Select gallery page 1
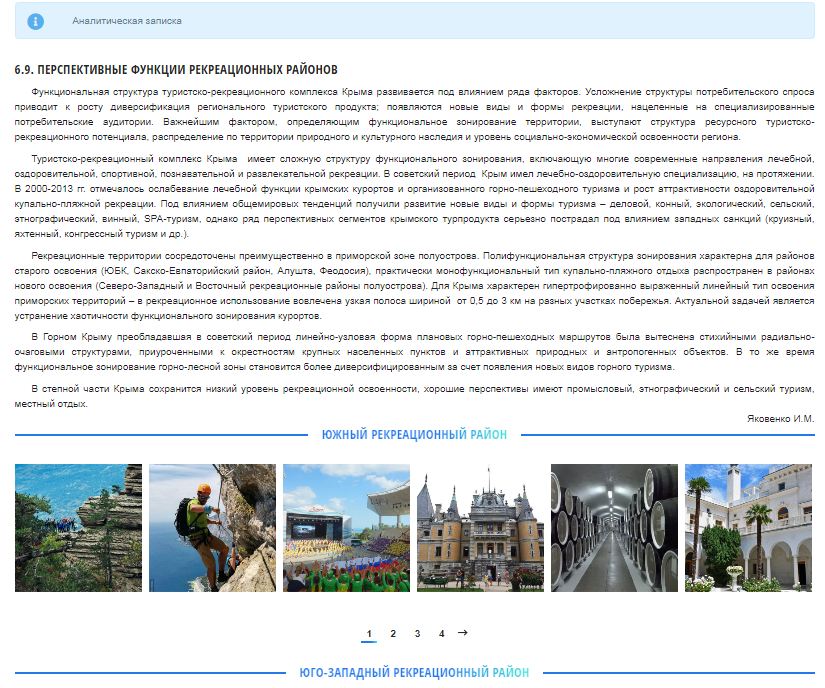The width and height of the screenshot is (825, 688). 370,634
